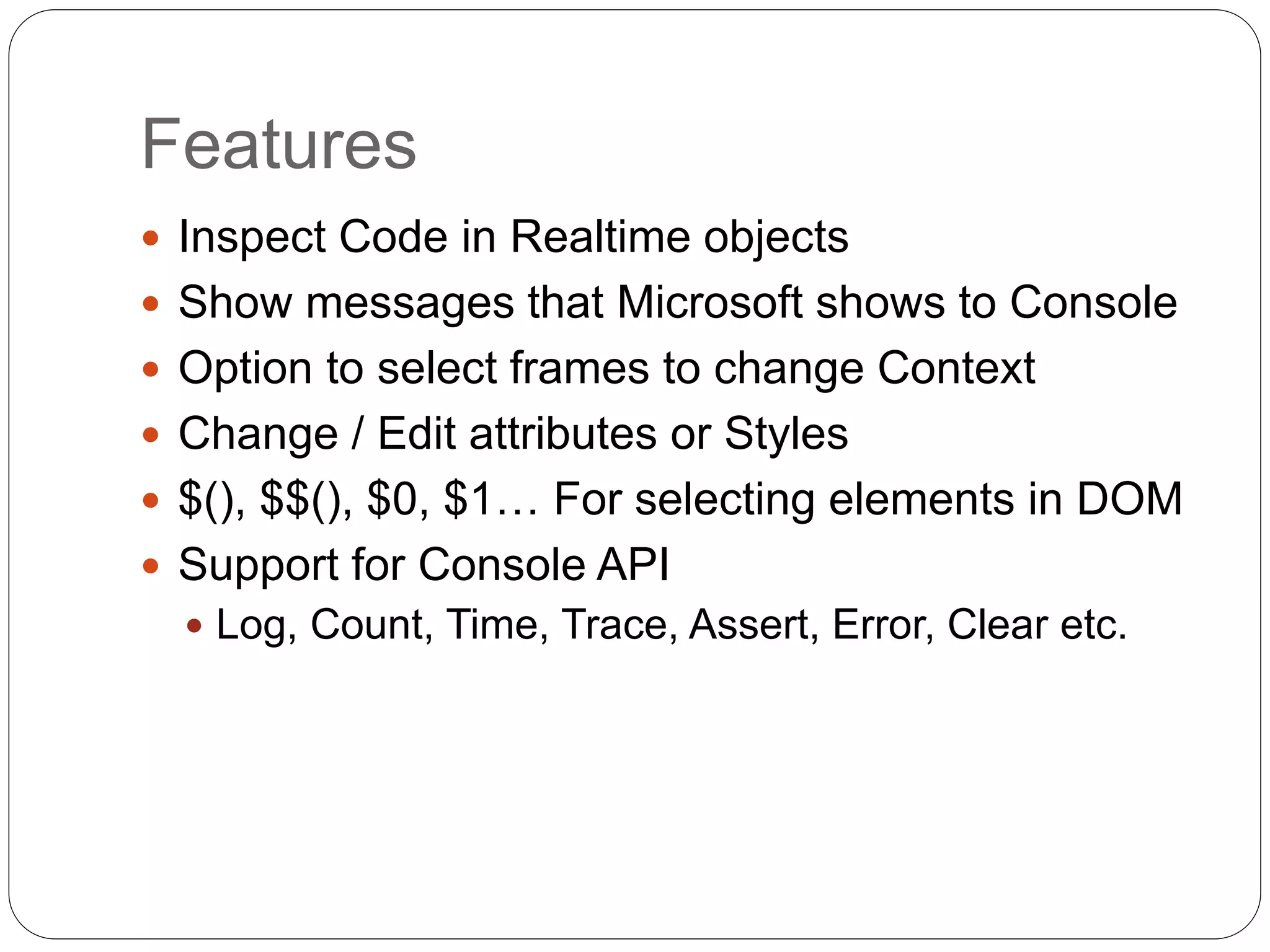
Task: Click the word Console ending the second bullet
Action: pyautogui.click(x=1093, y=302)
